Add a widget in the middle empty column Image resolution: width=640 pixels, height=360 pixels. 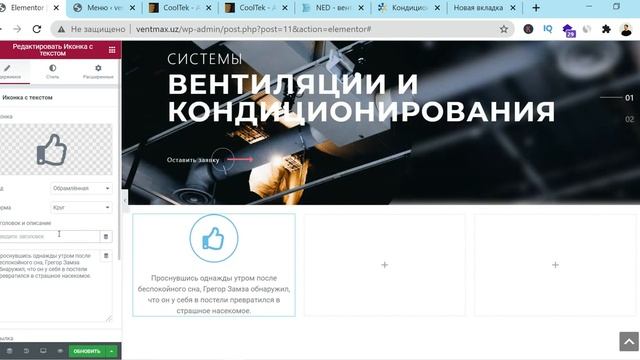point(384,265)
